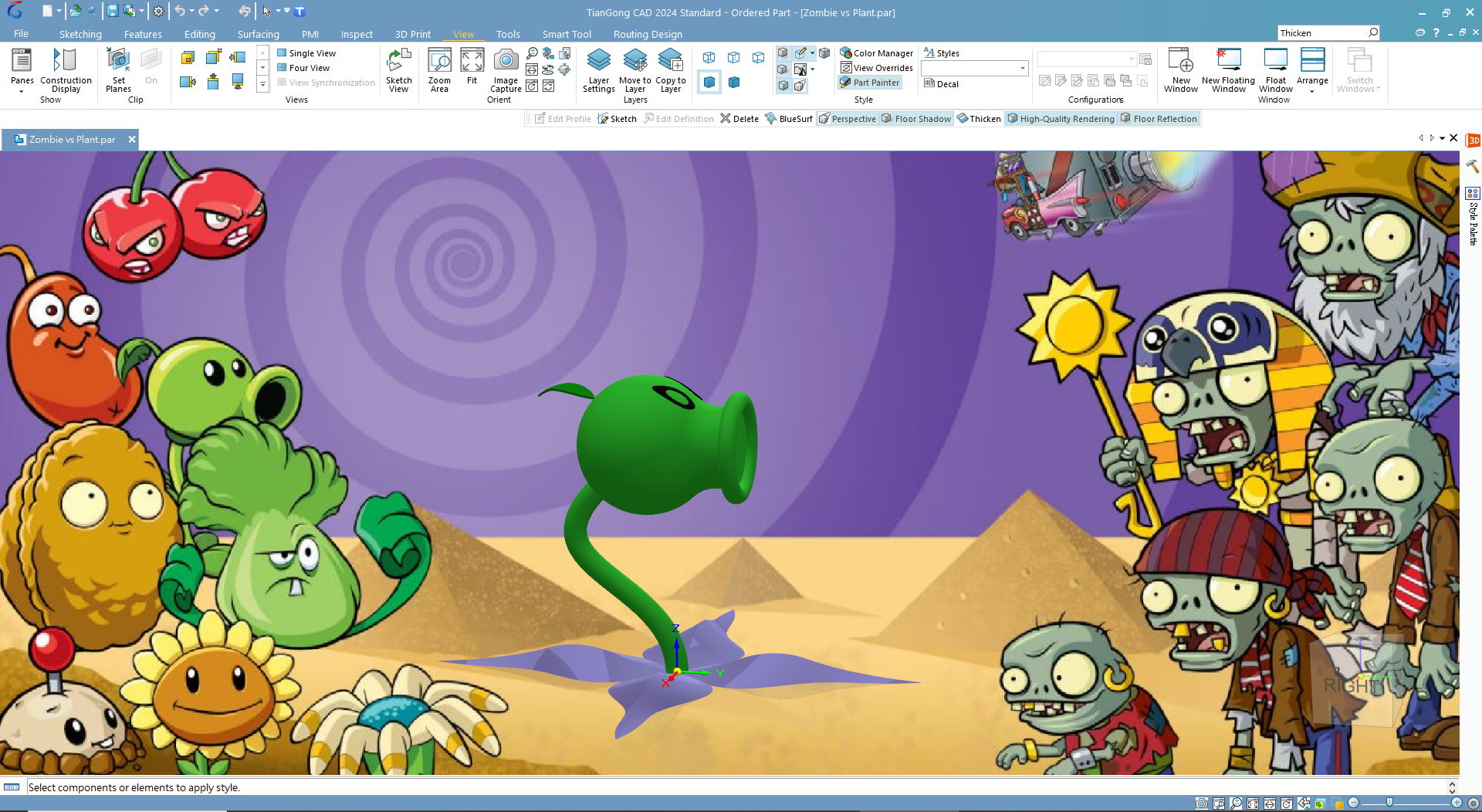Open the 3D side panel icon
Image resolution: width=1482 pixels, height=812 pixels.
click(x=1473, y=140)
